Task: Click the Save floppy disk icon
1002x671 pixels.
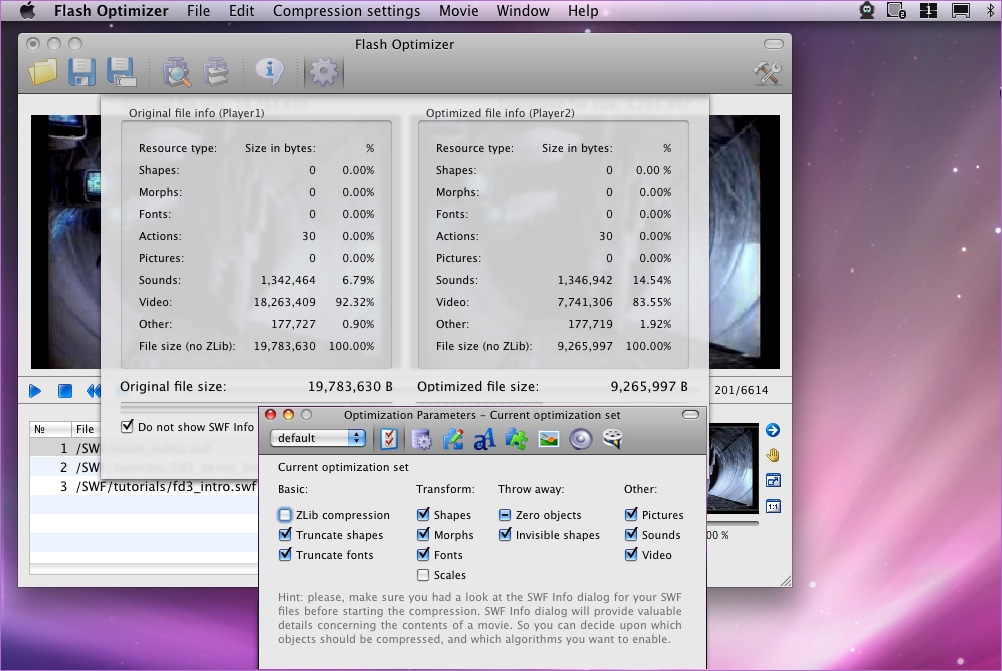Action: pos(82,72)
